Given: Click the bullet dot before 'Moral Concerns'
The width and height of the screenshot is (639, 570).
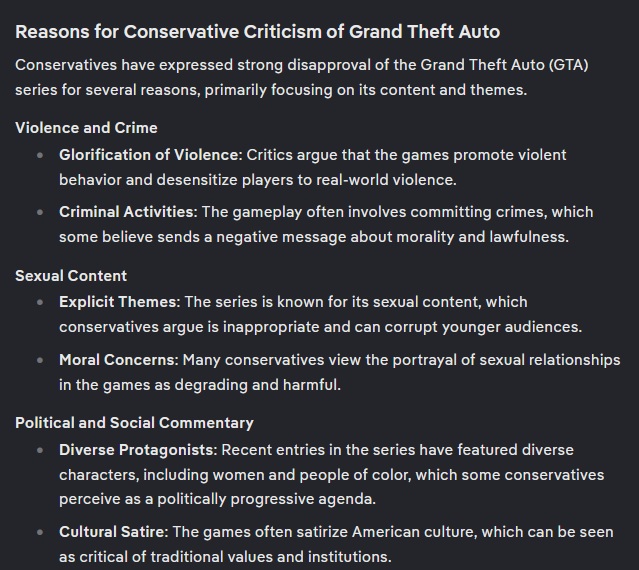Looking at the screenshot, I should 40,360.
